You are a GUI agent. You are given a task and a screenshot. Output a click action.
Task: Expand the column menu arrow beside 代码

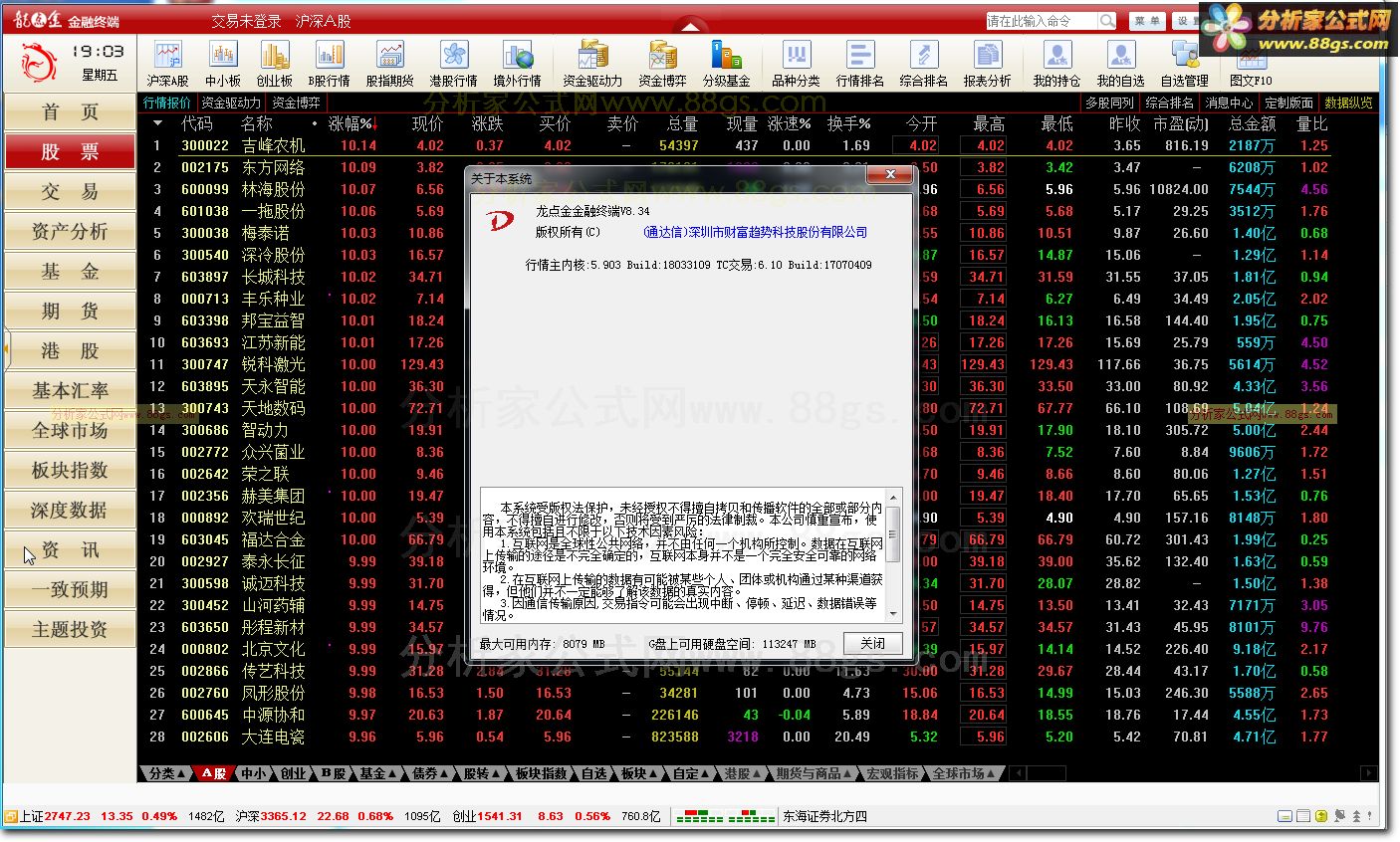point(157,123)
